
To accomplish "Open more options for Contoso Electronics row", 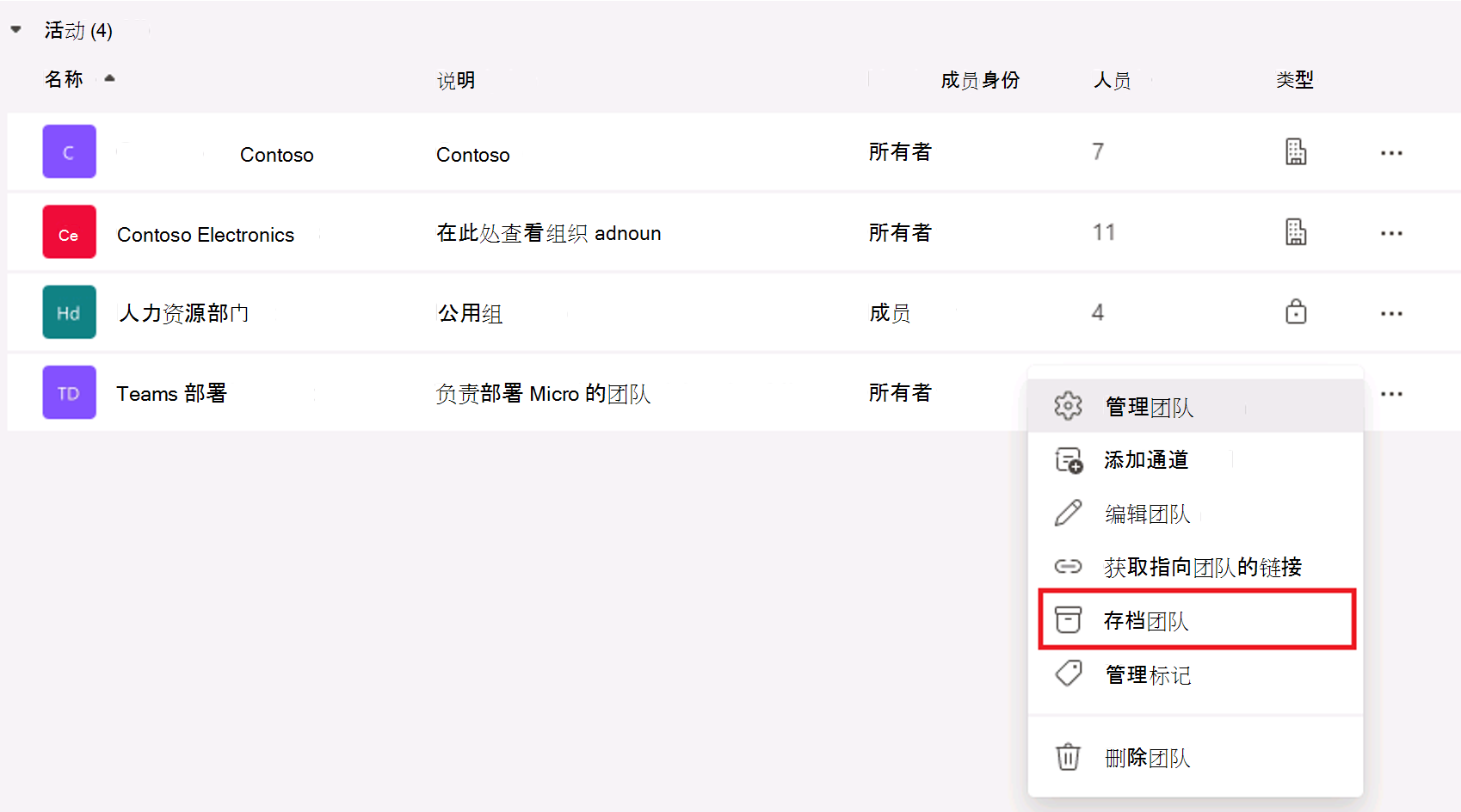I will tap(1391, 233).
